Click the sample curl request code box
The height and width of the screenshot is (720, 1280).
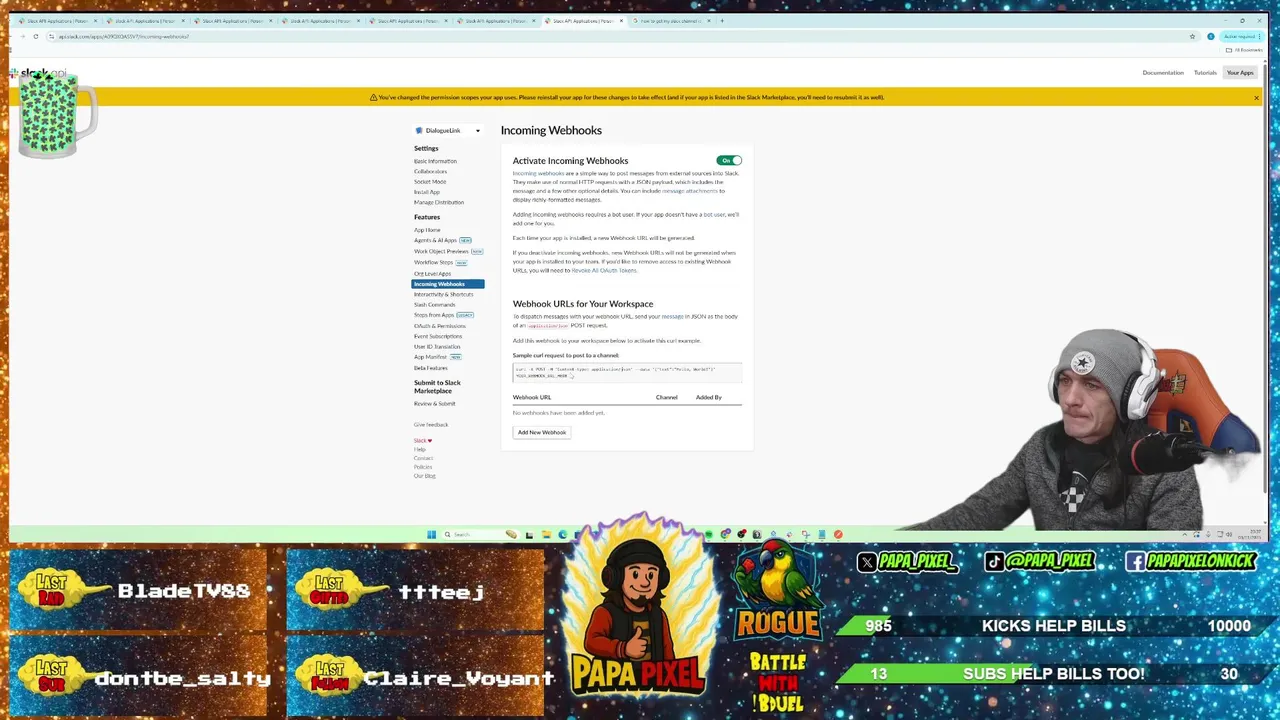tap(627, 373)
